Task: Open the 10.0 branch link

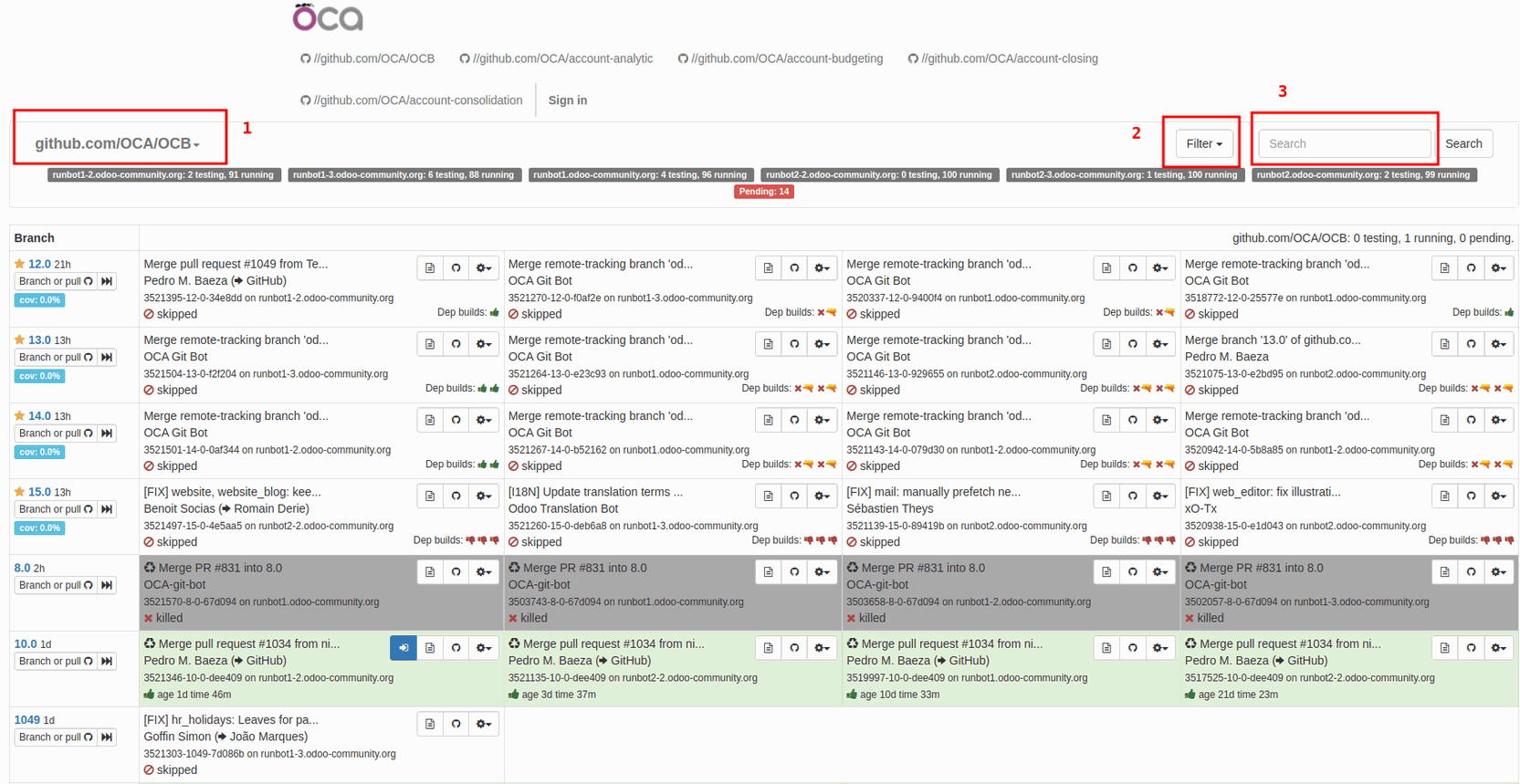Action: tap(26, 643)
